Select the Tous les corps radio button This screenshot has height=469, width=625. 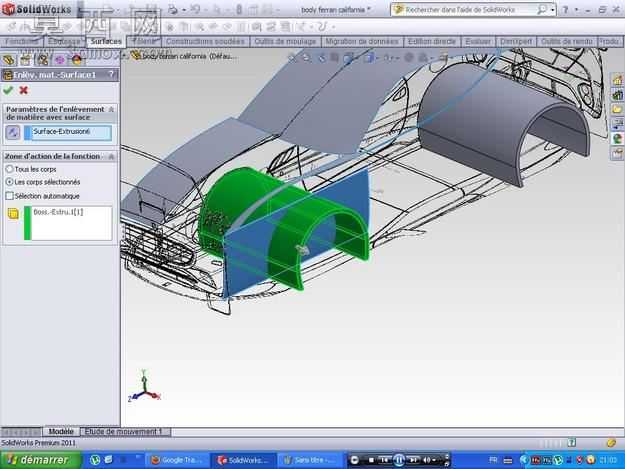(10, 169)
